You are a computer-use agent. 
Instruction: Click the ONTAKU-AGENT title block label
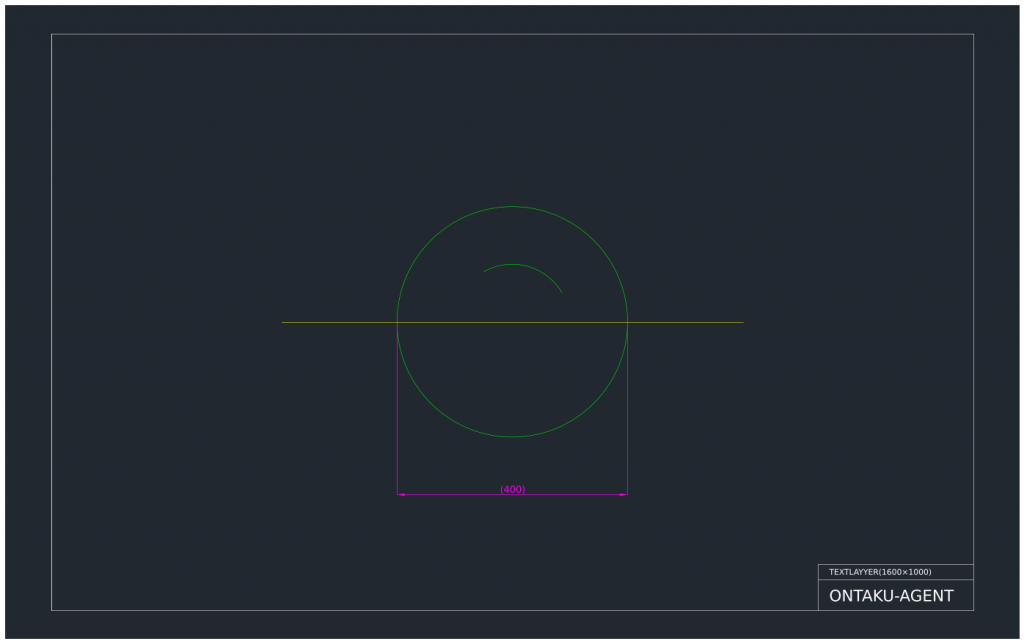891,595
